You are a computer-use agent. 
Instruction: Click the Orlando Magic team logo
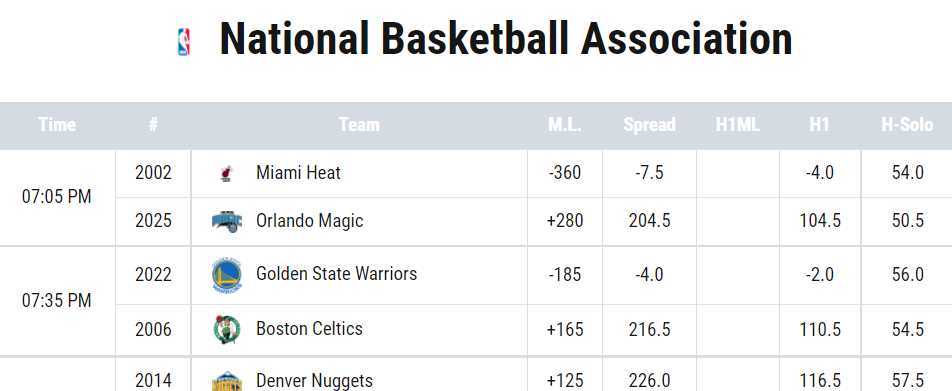226,221
